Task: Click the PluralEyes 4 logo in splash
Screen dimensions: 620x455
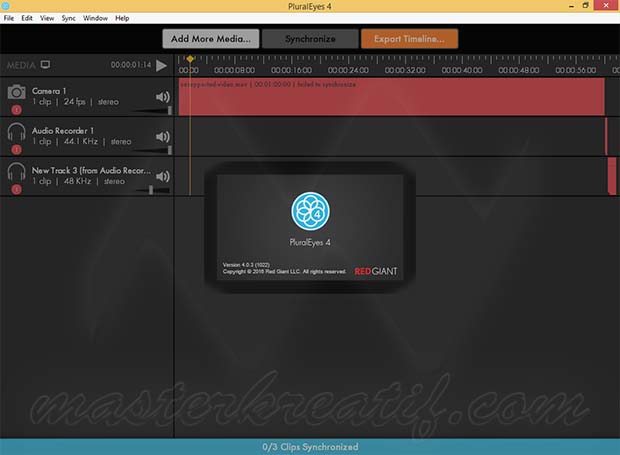Action: pyautogui.click(x=310, y=211)
